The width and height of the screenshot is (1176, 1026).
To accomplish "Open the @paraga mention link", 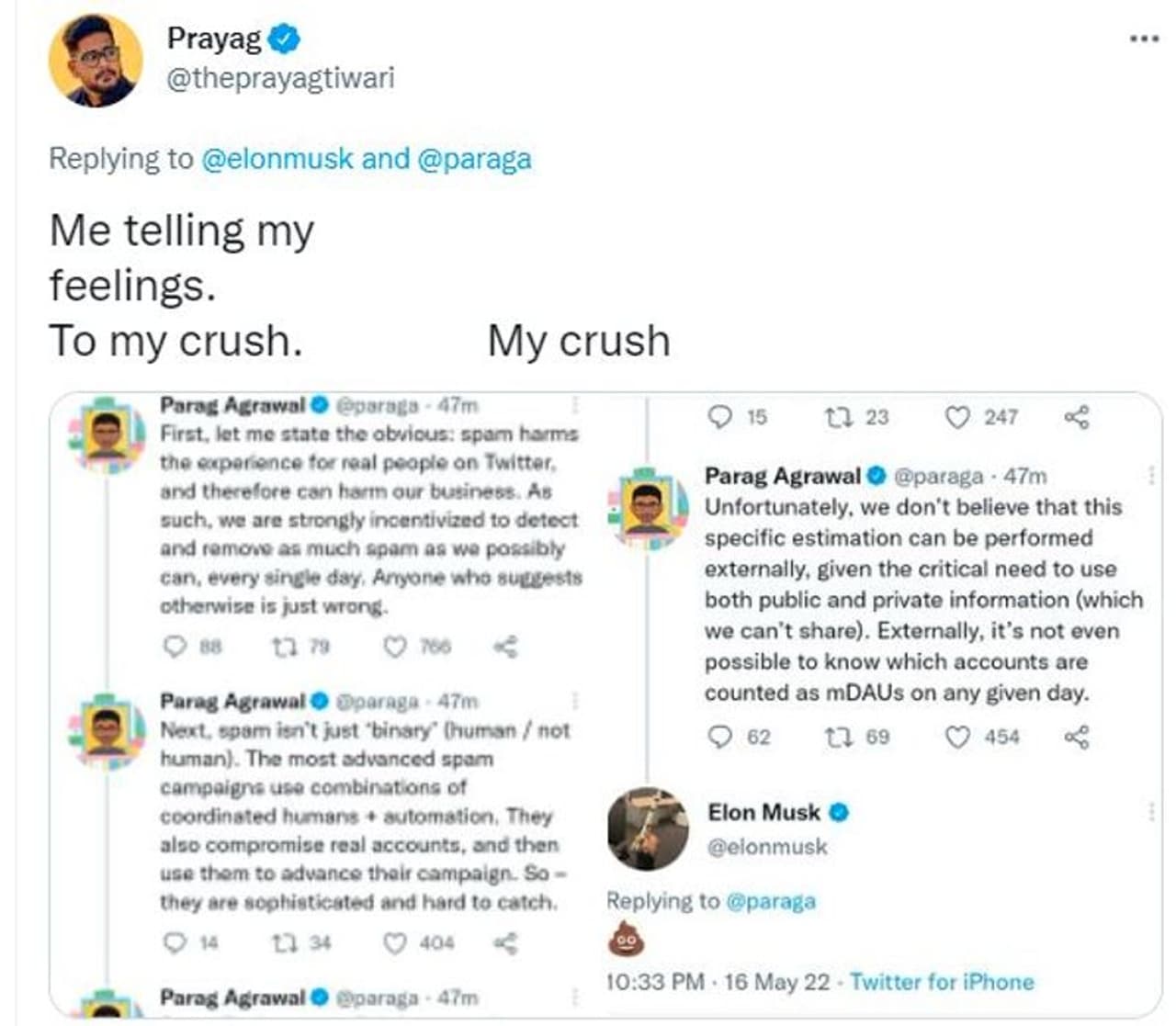I will tap(474, 159).
